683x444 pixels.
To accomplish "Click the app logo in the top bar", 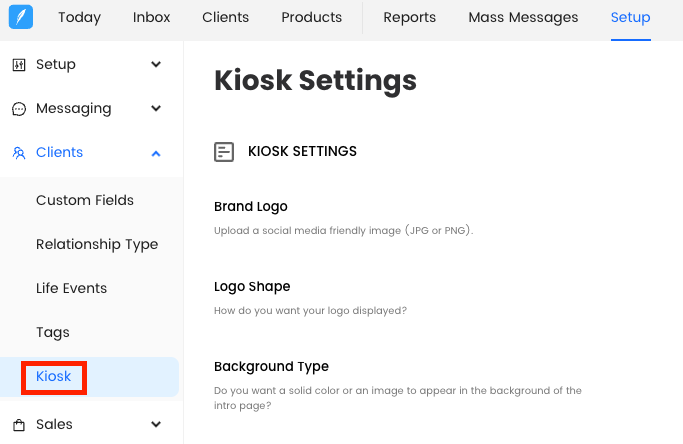I will (x=21, y=17).
